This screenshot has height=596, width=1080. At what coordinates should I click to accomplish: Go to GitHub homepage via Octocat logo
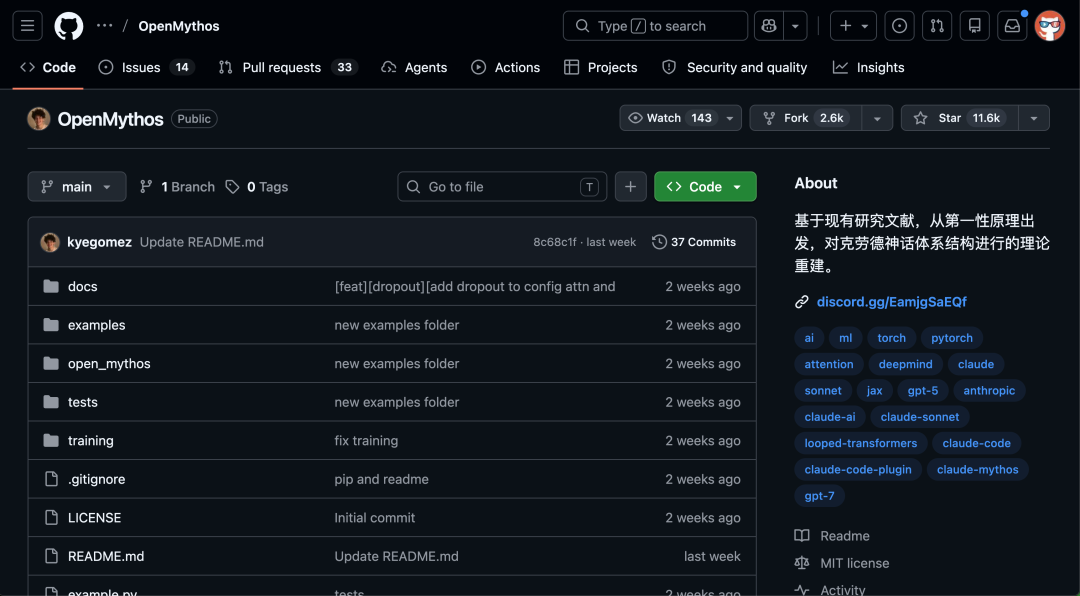click(x=69, y=26)
